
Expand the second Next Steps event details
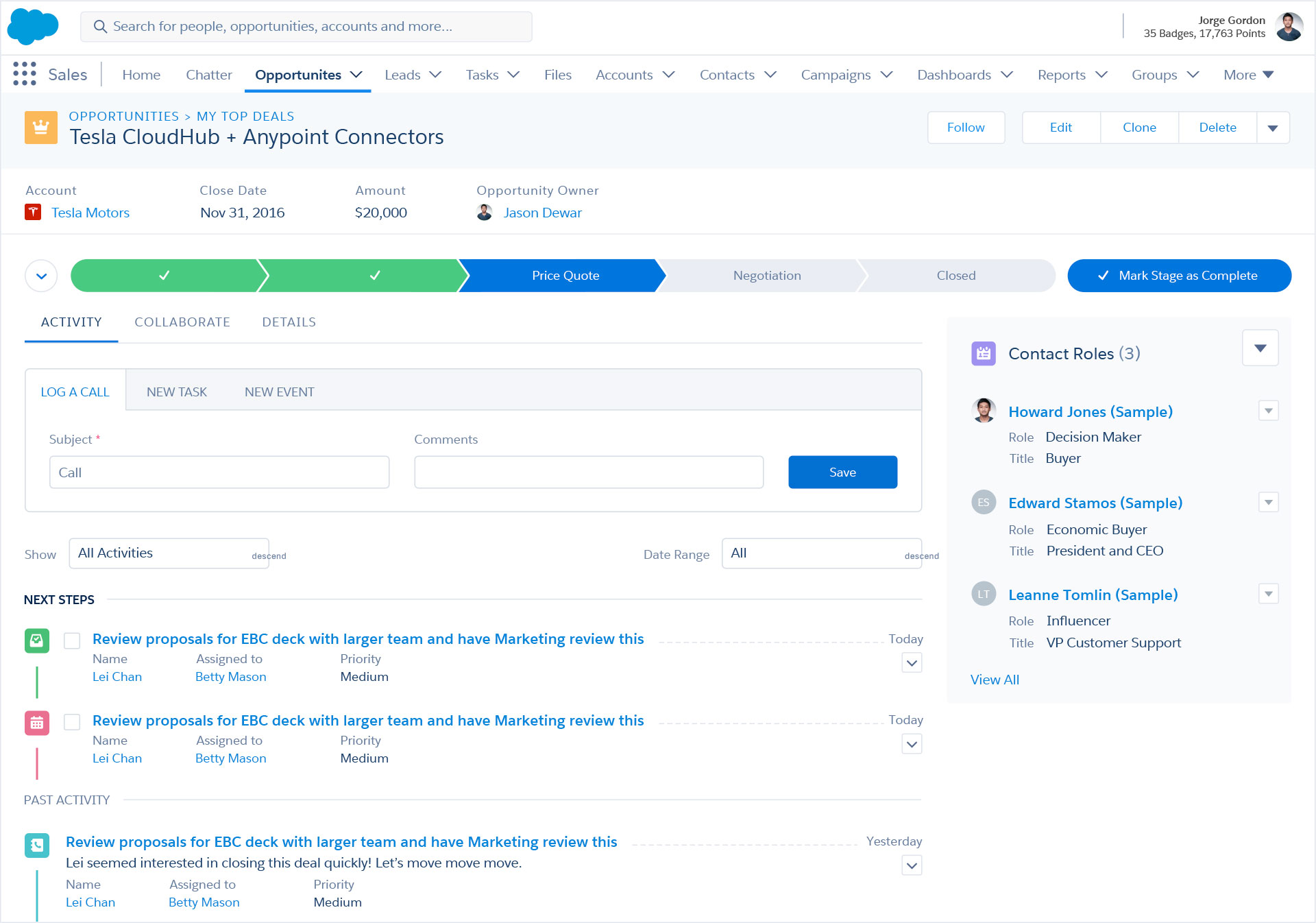coord(912,744)
